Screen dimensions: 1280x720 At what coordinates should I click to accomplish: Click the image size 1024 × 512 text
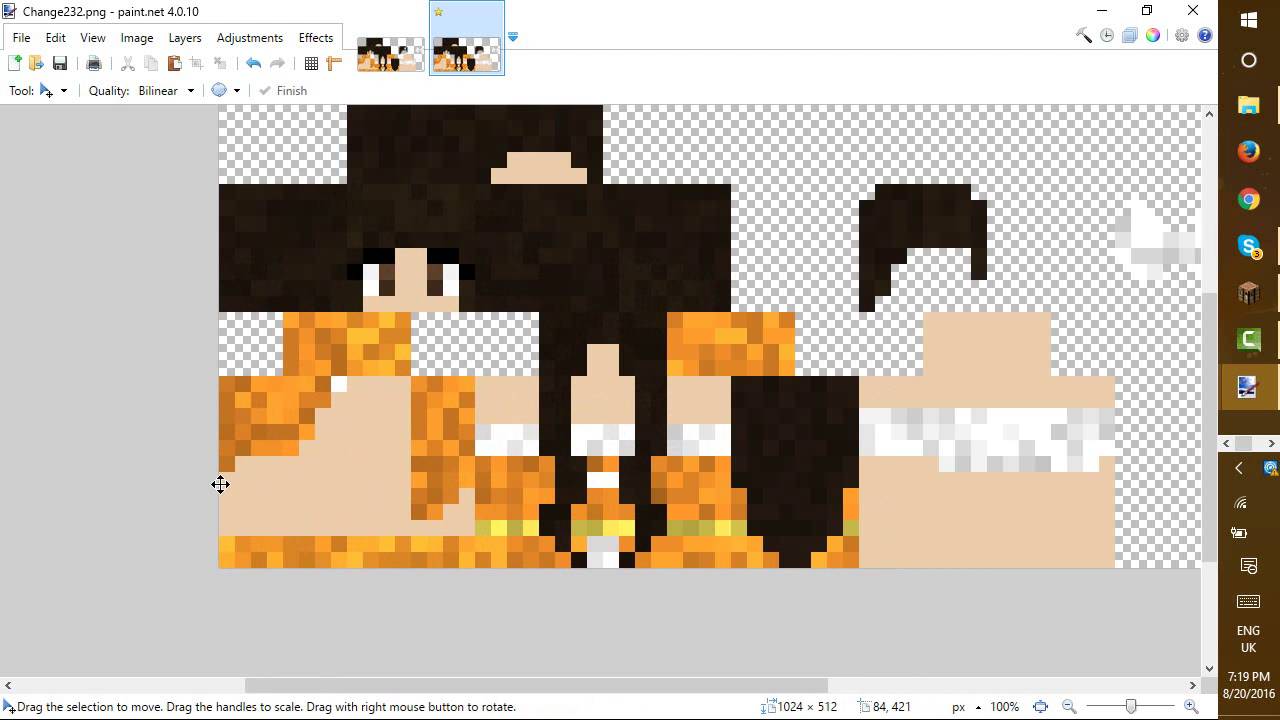coord(807,706)
